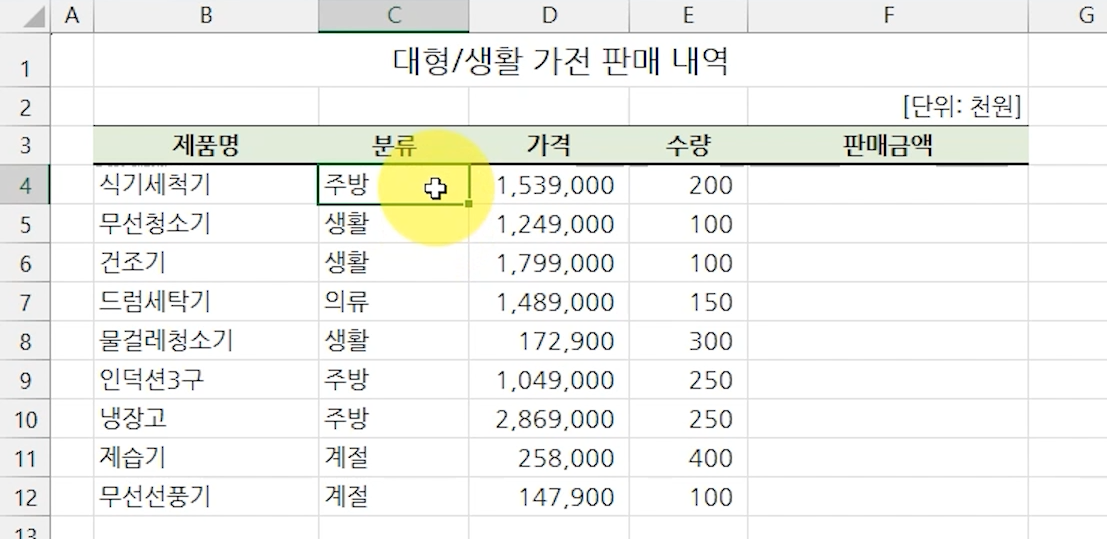The image size is (1107, 539).
Task: Click the 분류 cell in the 무선청소기 row
Action: click(393, 224)
